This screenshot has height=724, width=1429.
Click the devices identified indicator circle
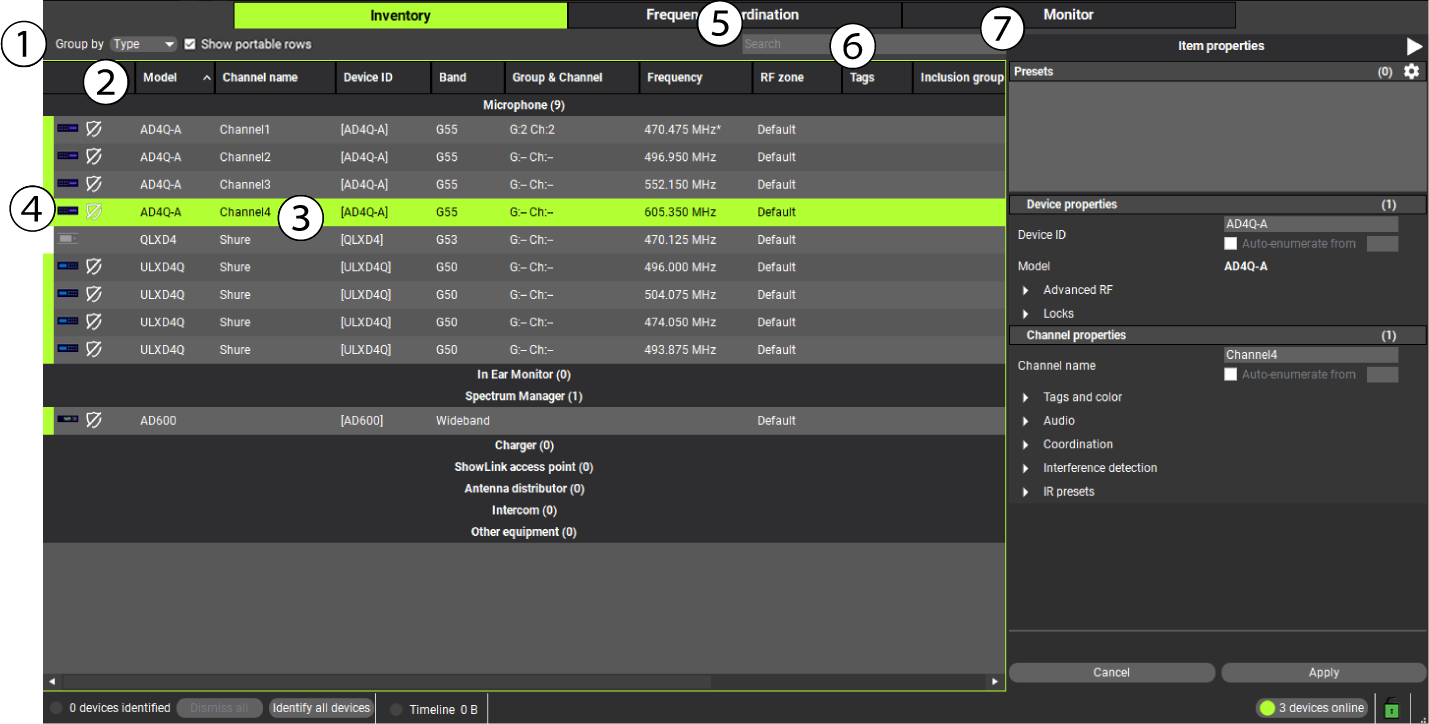[x=56, y=708]
